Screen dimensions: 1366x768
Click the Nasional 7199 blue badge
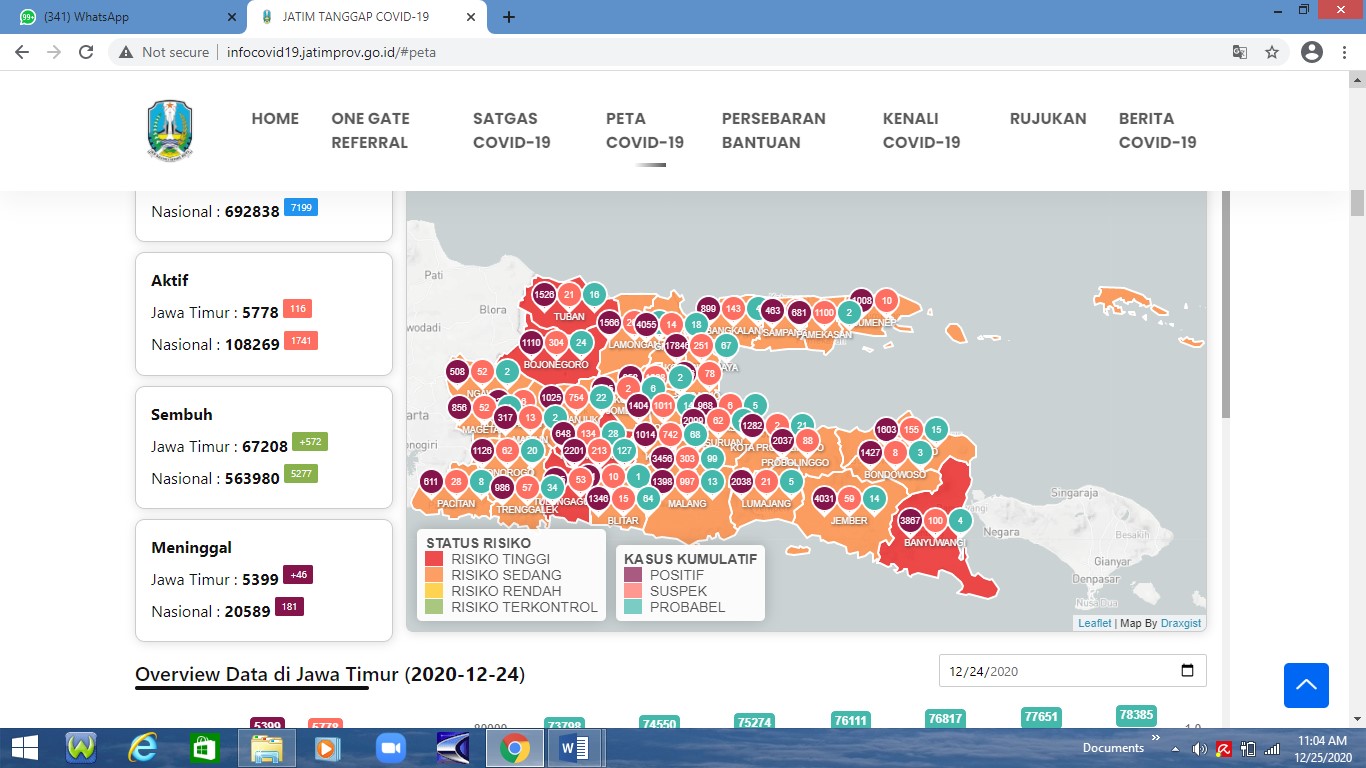[x=300, y=207]
